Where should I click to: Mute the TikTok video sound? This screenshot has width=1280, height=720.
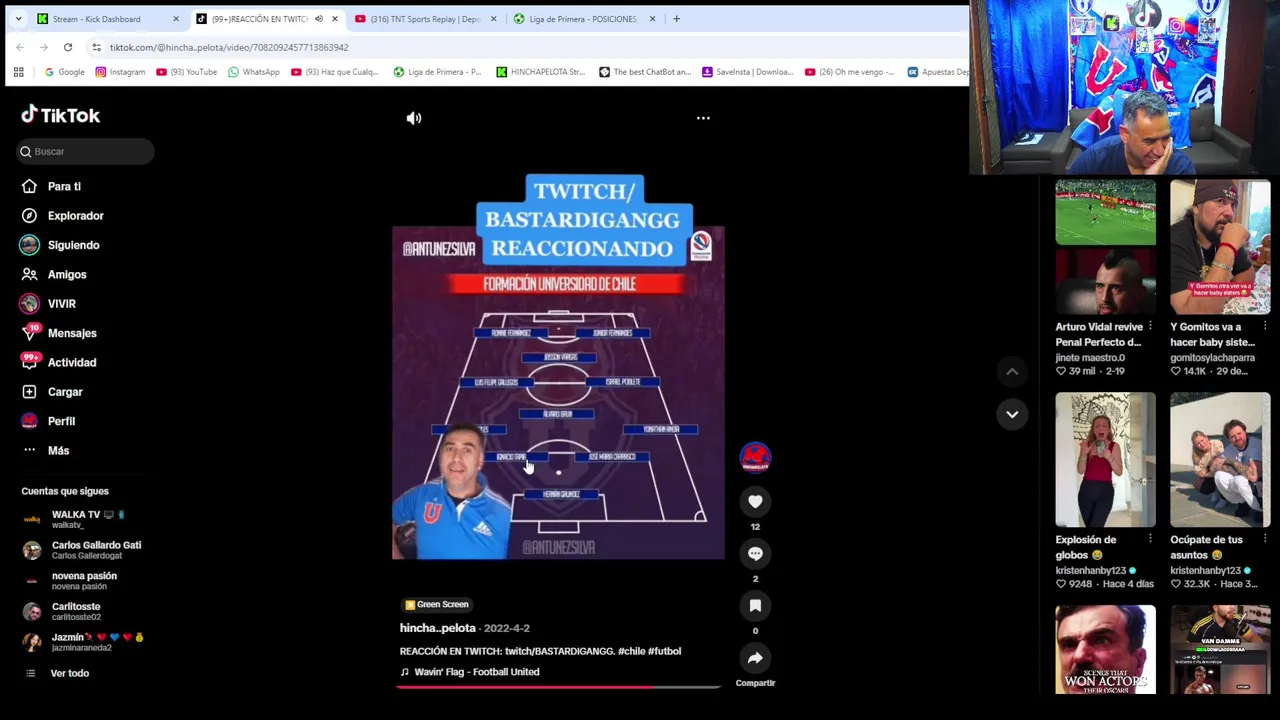point(414,118)
